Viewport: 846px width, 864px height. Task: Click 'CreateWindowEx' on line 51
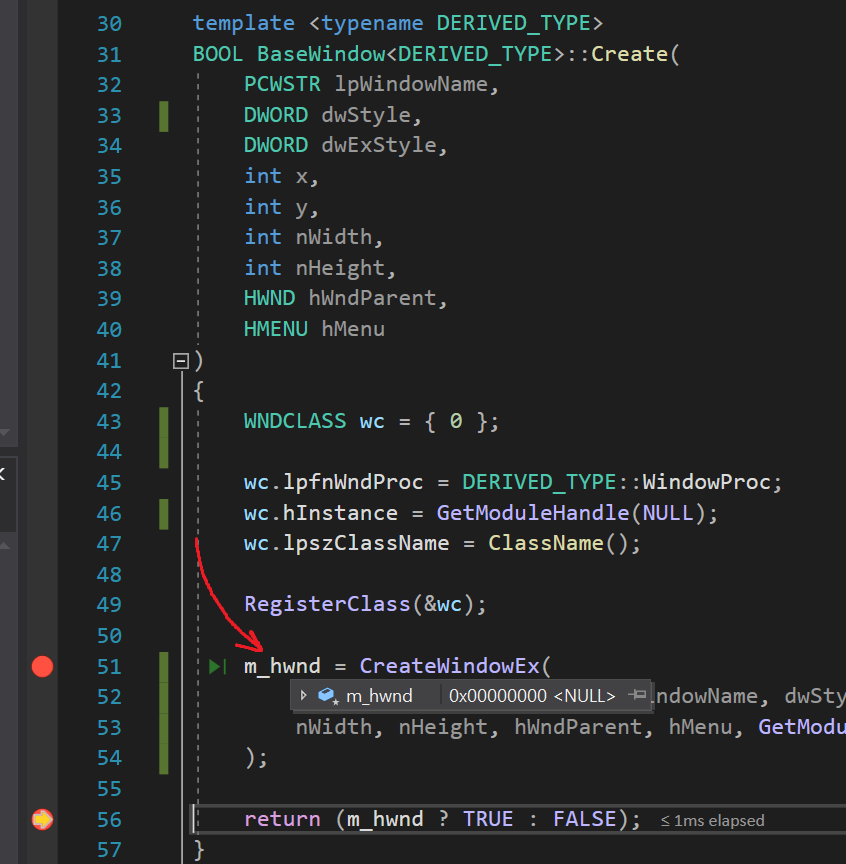pyautogui.click(x=449, y=666)
